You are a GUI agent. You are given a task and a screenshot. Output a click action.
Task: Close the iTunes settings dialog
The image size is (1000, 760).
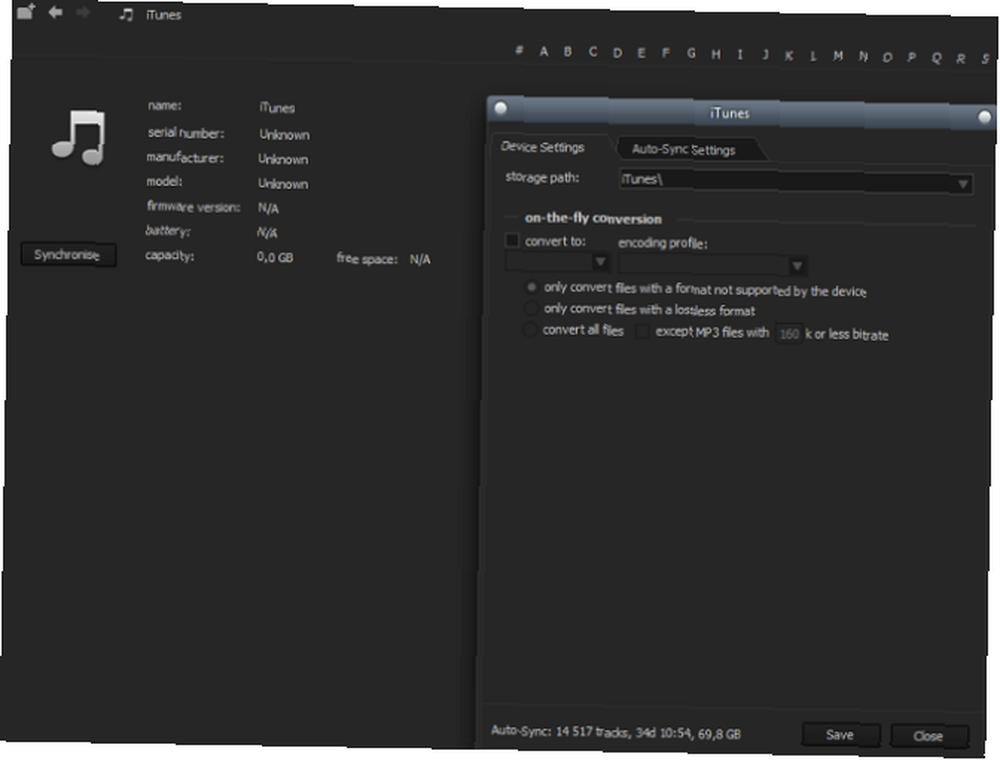point(929,736)
